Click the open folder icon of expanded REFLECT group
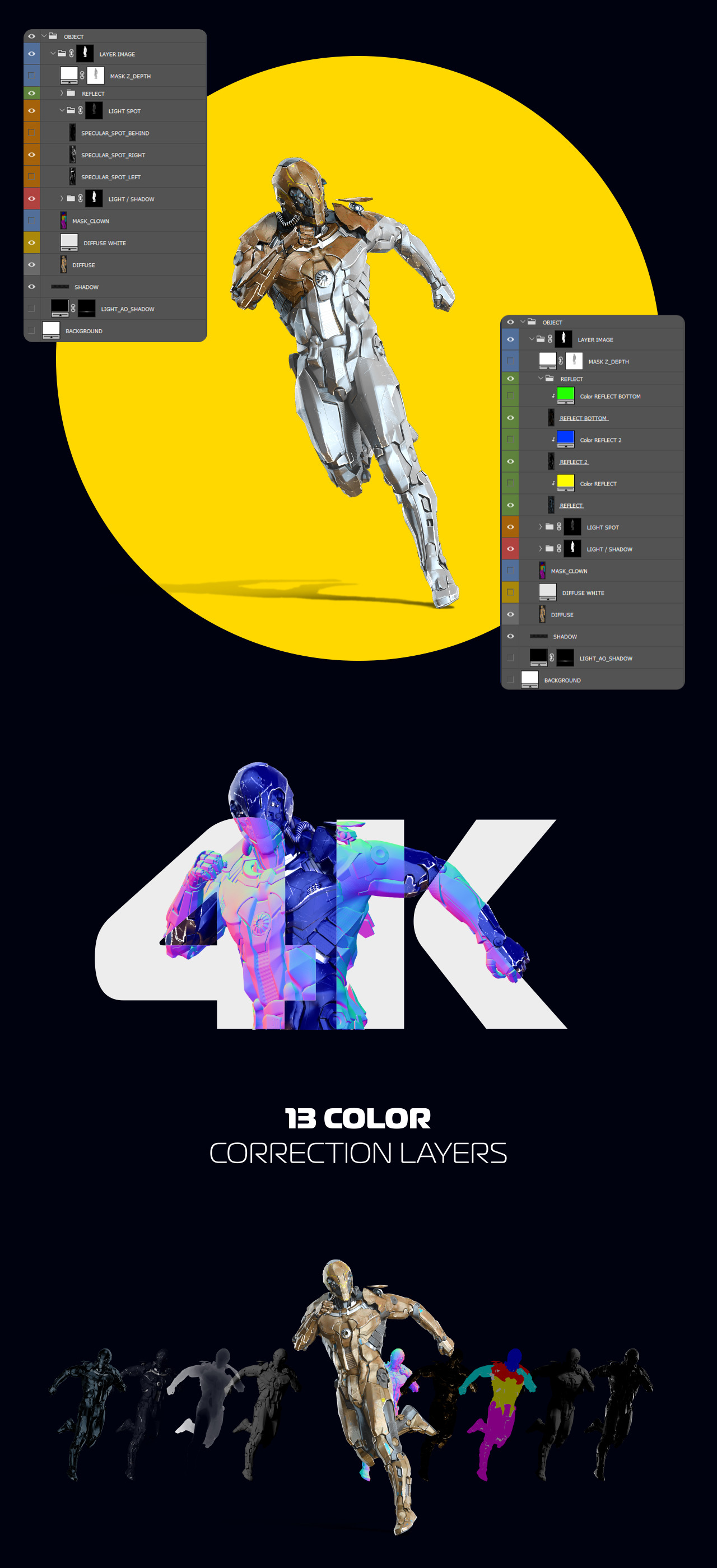The height and width of the screenshot is (1568, 717). tap(550, 378)
